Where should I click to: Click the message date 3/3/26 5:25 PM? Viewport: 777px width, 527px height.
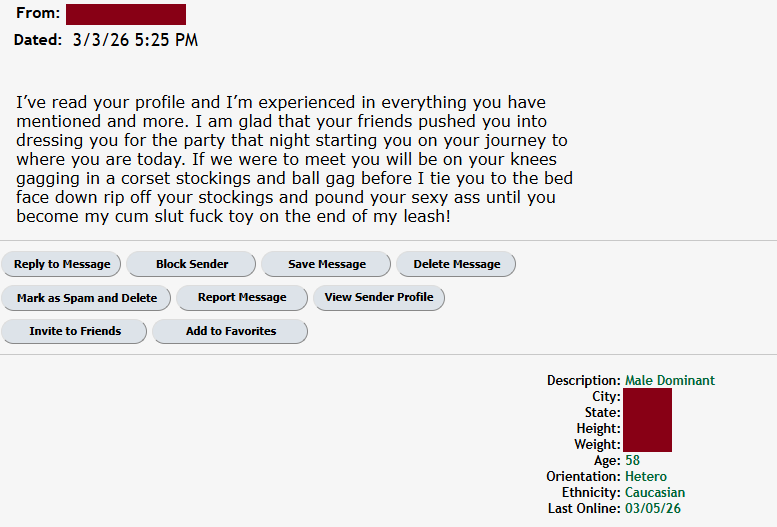click(x=135, y=40)
